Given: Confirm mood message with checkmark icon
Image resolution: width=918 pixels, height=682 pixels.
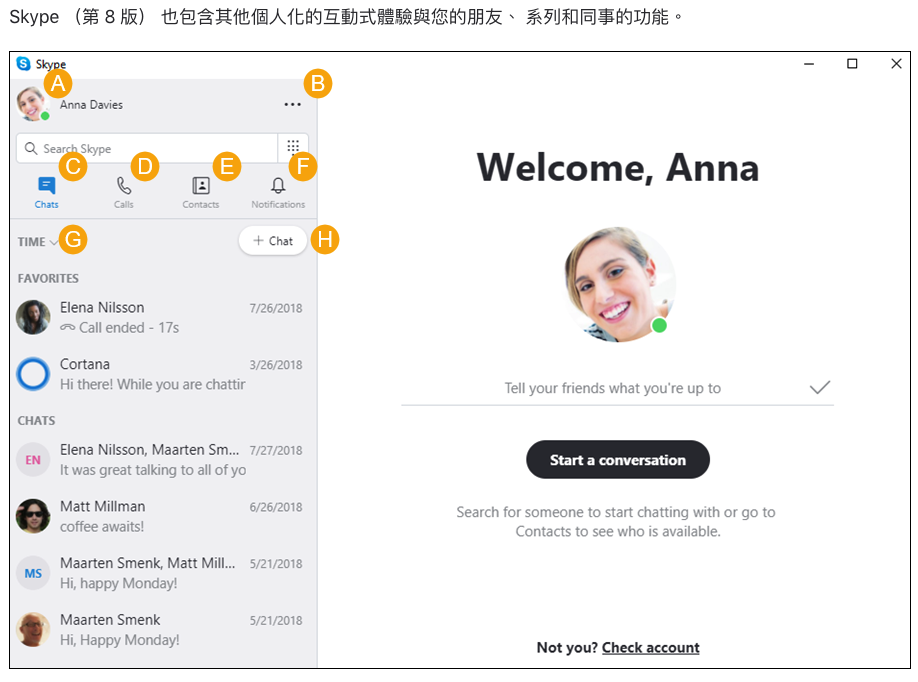Looking at the screenshot, I should point(820,388).
